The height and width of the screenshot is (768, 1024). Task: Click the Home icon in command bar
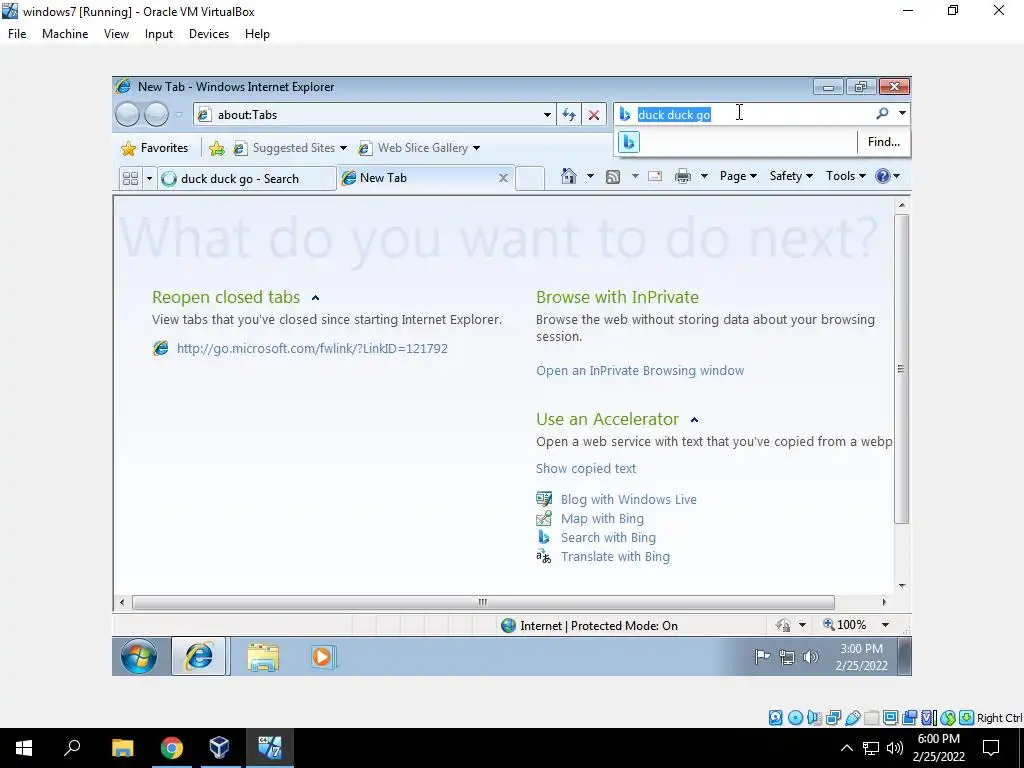pyautogui.click(x=569, y=176)
